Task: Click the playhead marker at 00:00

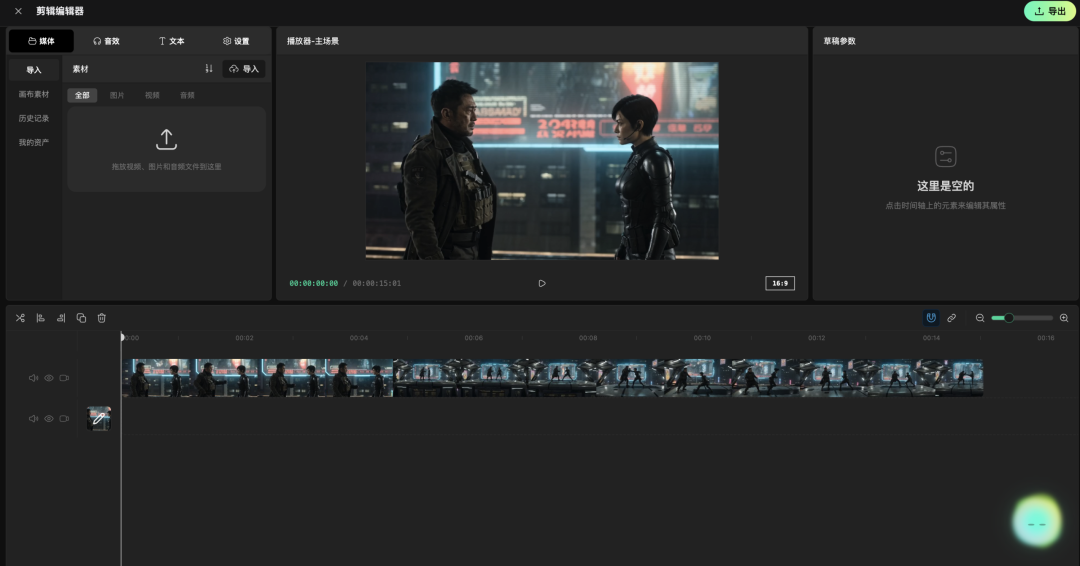Action: click(x=123, y=337)
